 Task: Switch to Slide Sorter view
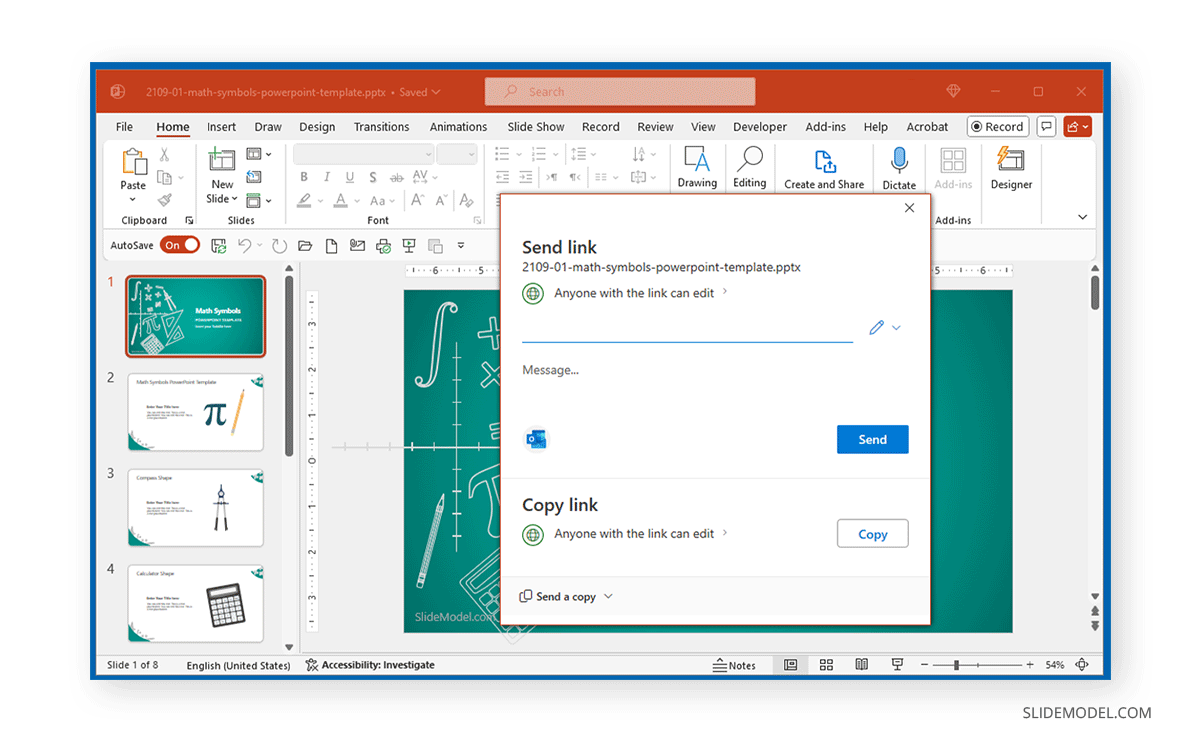coord(826,665)
